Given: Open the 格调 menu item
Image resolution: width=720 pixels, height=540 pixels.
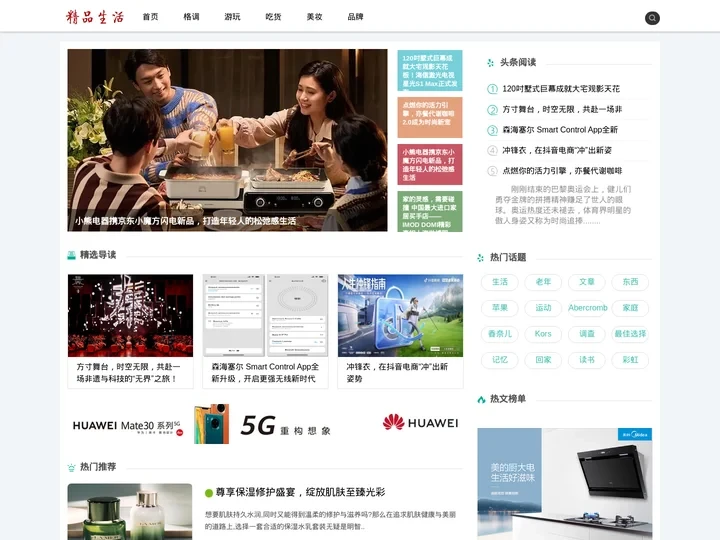Looking at the screenshot, I should pyautogui.click(x=191, y=17).
